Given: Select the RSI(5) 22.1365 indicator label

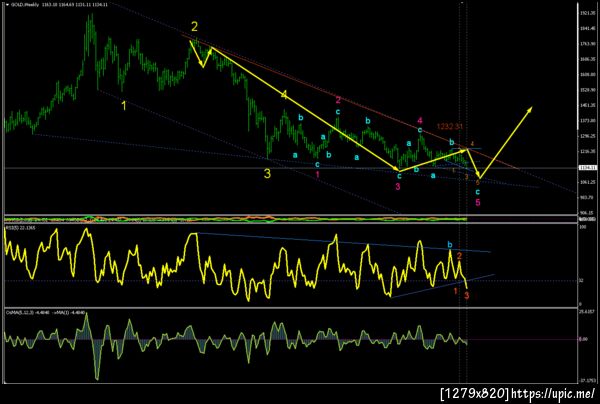Looking at the screenshot, I should pyautogui.click(x=20, y=228).
